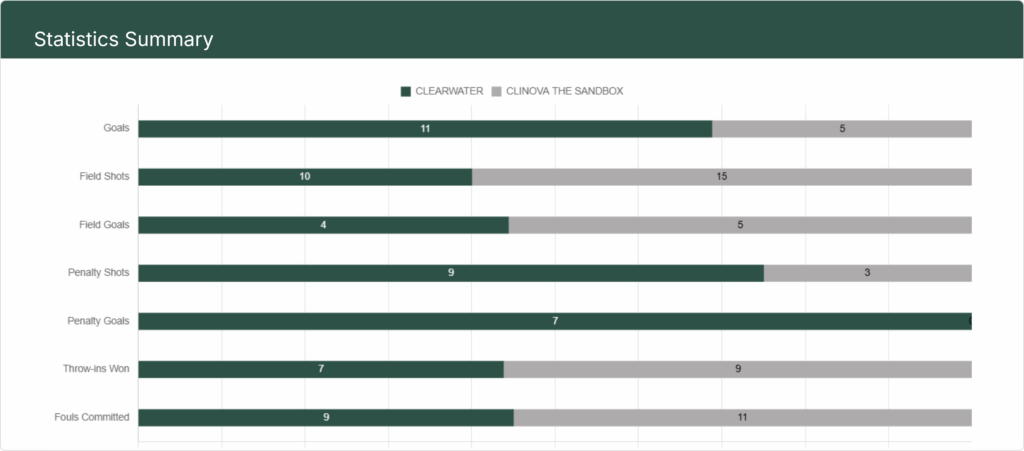Screen dimensions: 1024x451
Task: Click the Throw-ins Won axis label
Action: coord(96,369)
